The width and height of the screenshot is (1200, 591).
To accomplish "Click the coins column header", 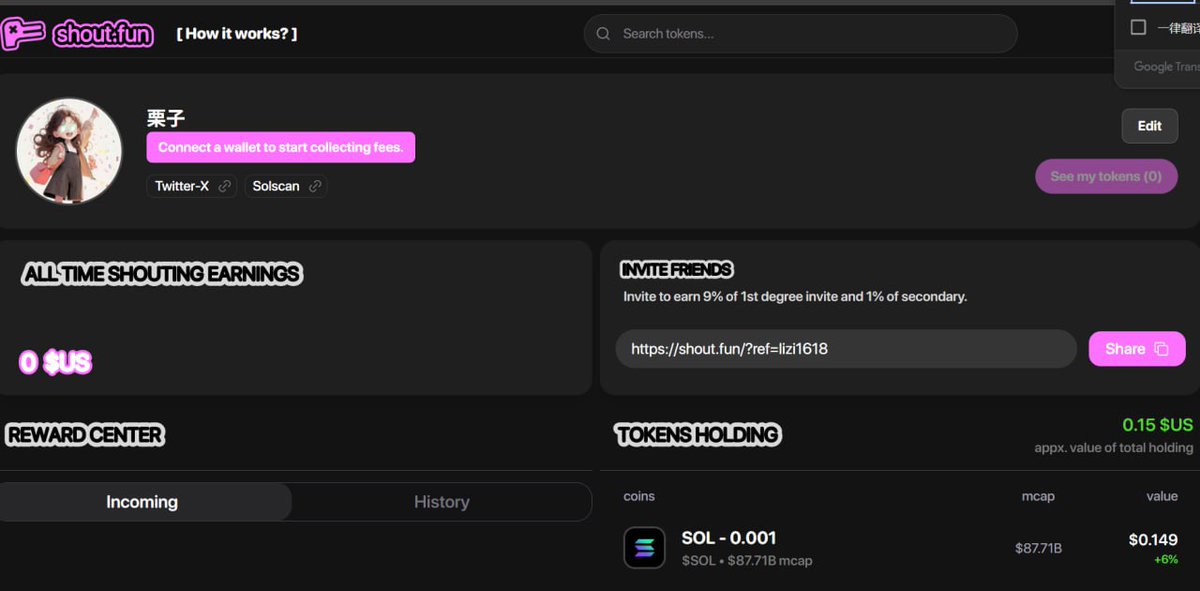I will click(639, 496).
